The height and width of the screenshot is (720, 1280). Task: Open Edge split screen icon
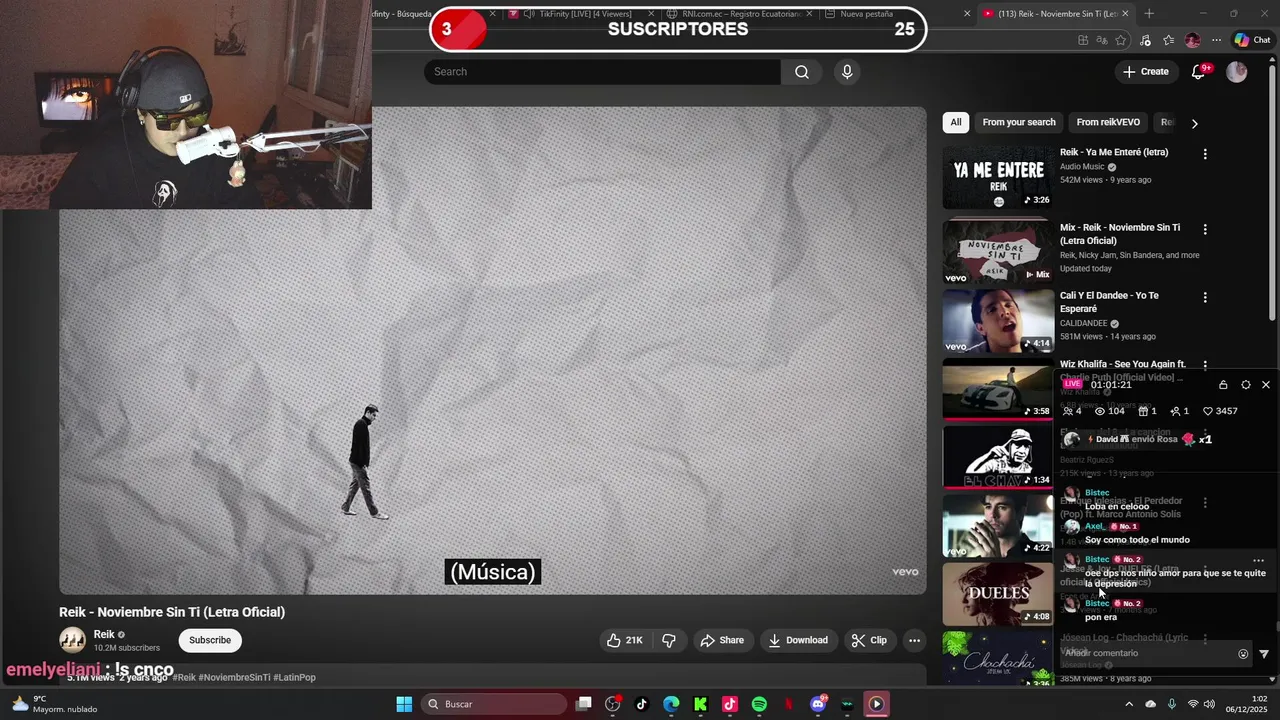coord(1083,40)
